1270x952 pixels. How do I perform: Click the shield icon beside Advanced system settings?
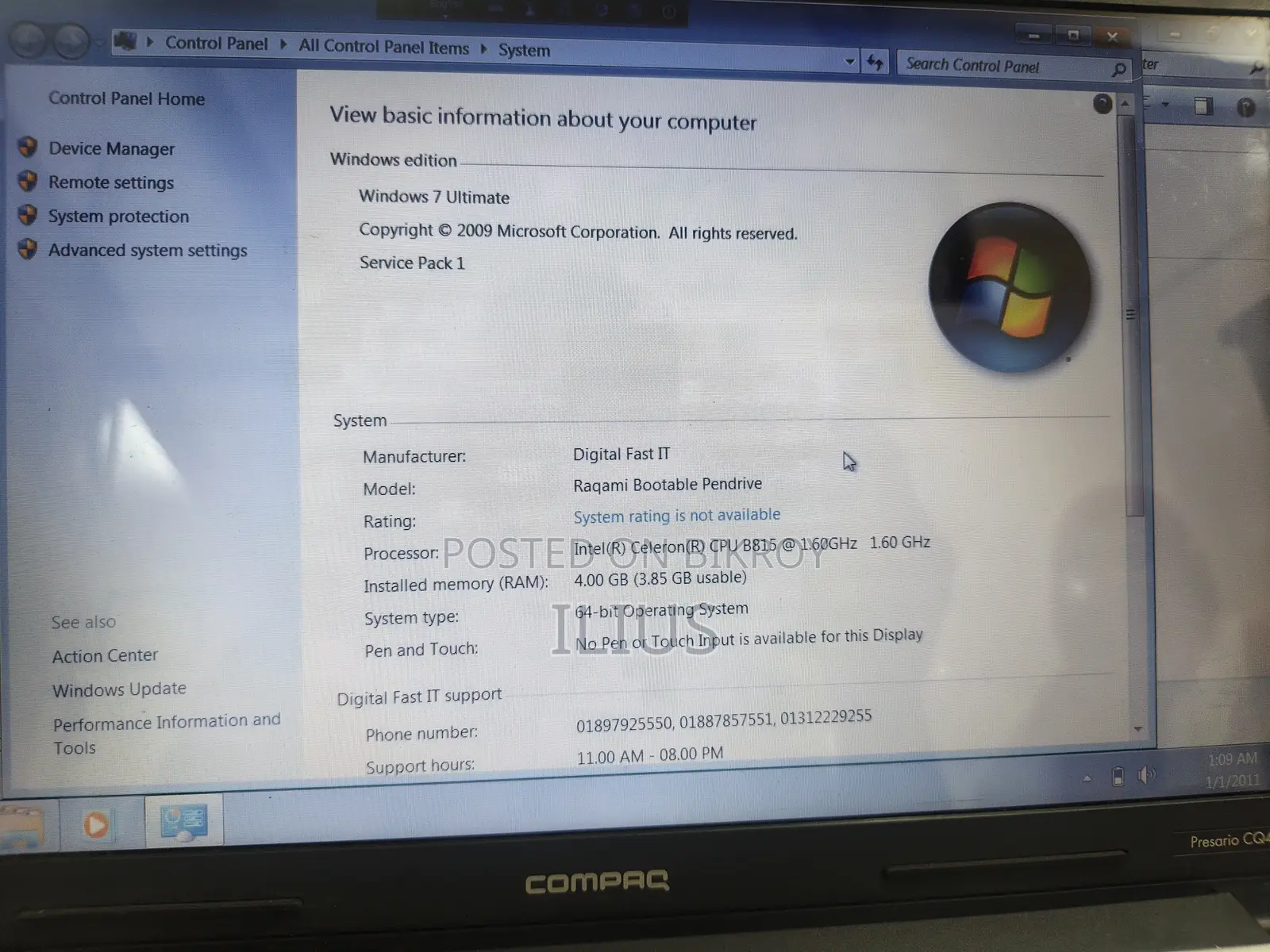coord(28,249)
